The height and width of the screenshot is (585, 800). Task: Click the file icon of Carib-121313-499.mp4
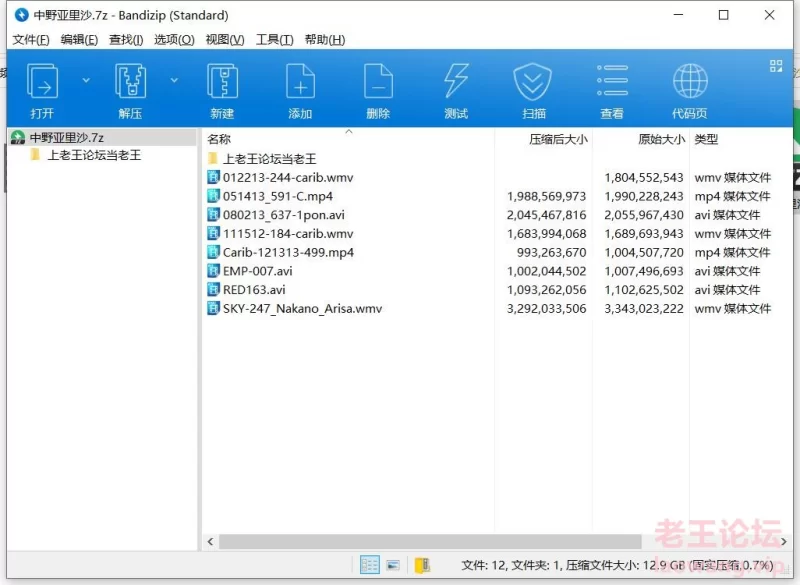(213, 252)
